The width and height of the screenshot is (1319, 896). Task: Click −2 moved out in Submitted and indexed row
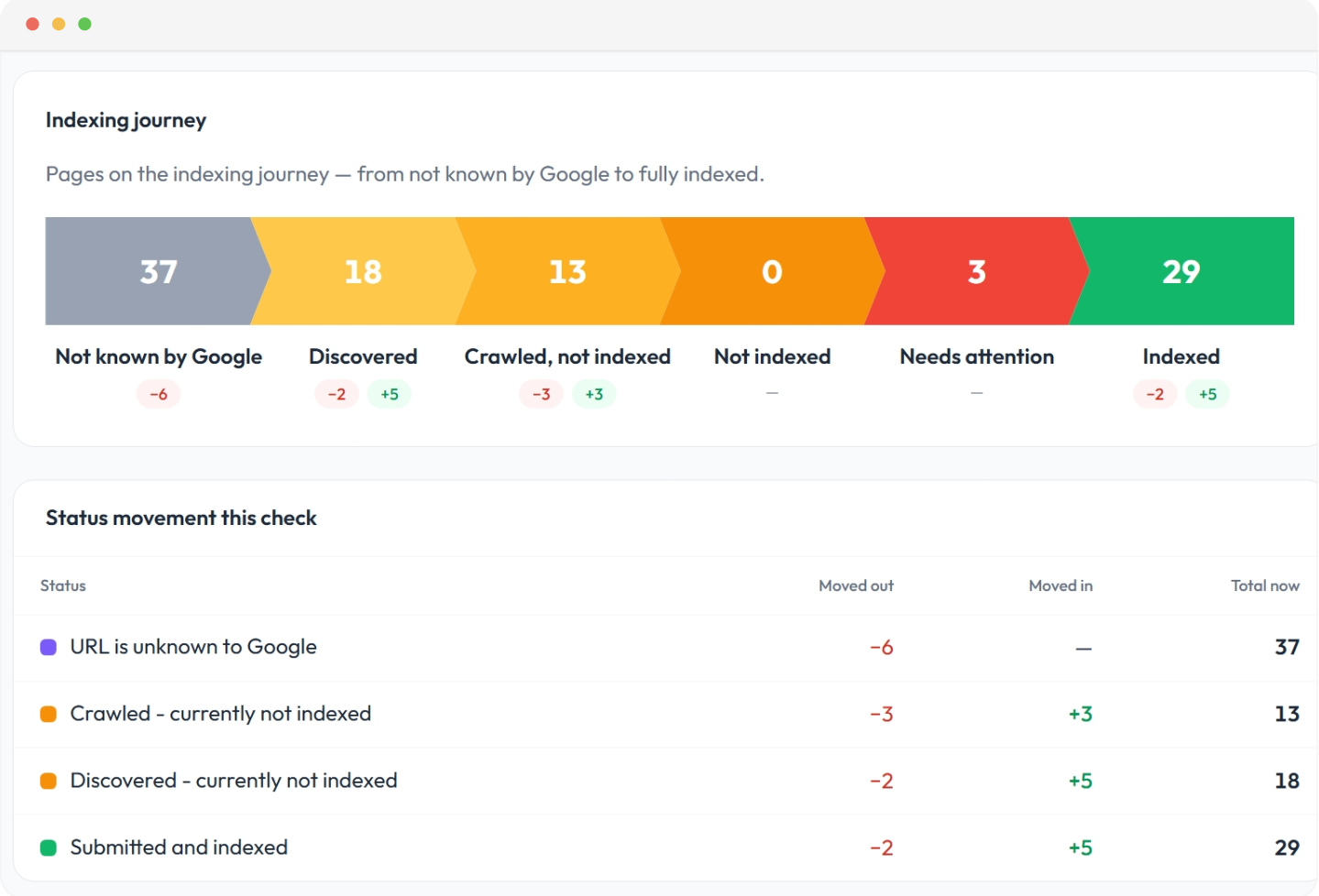882,848
